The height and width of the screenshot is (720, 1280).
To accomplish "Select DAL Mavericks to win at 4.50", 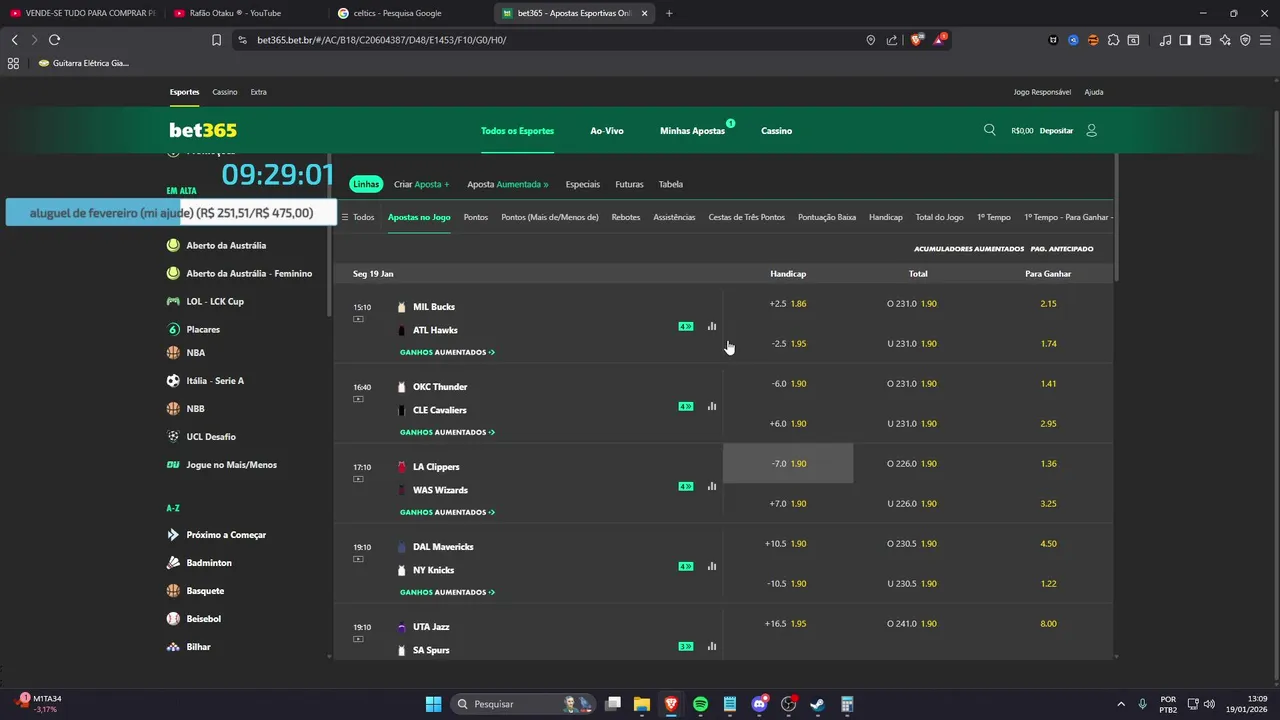I will point(1048,543).
